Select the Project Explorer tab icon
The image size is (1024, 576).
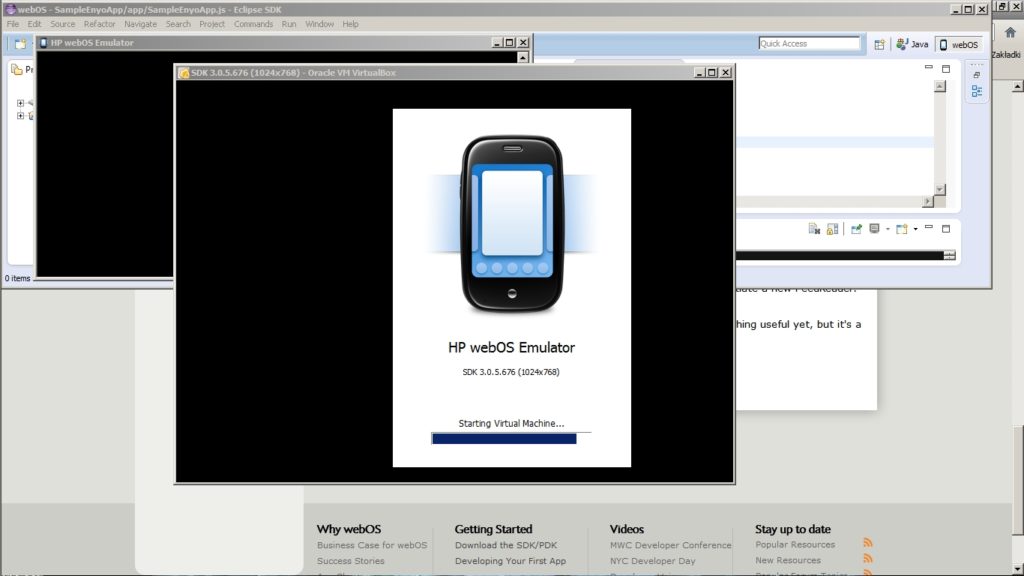16,69
